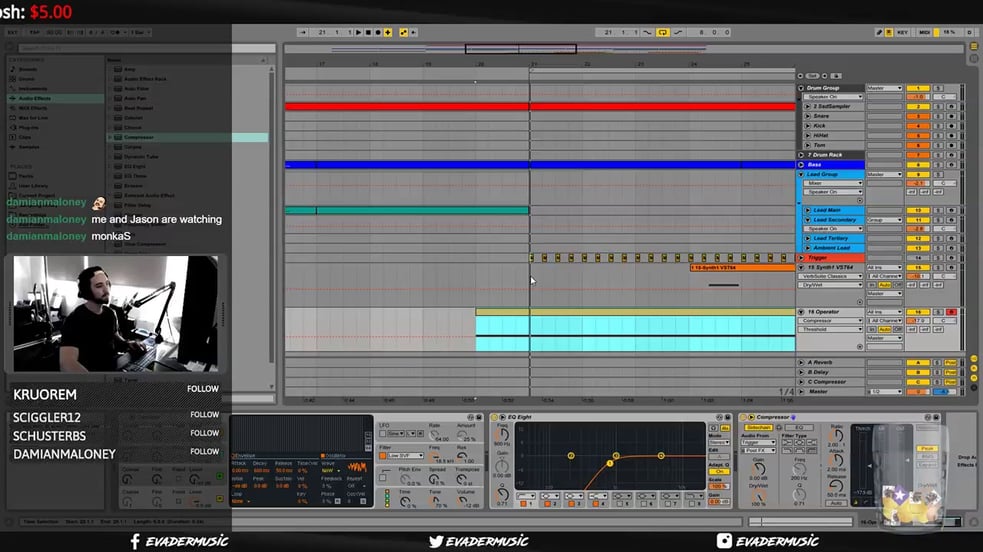Unfold the Bass track
The width and height of the screenshot is (983, 552).
(x=801, y=164)
